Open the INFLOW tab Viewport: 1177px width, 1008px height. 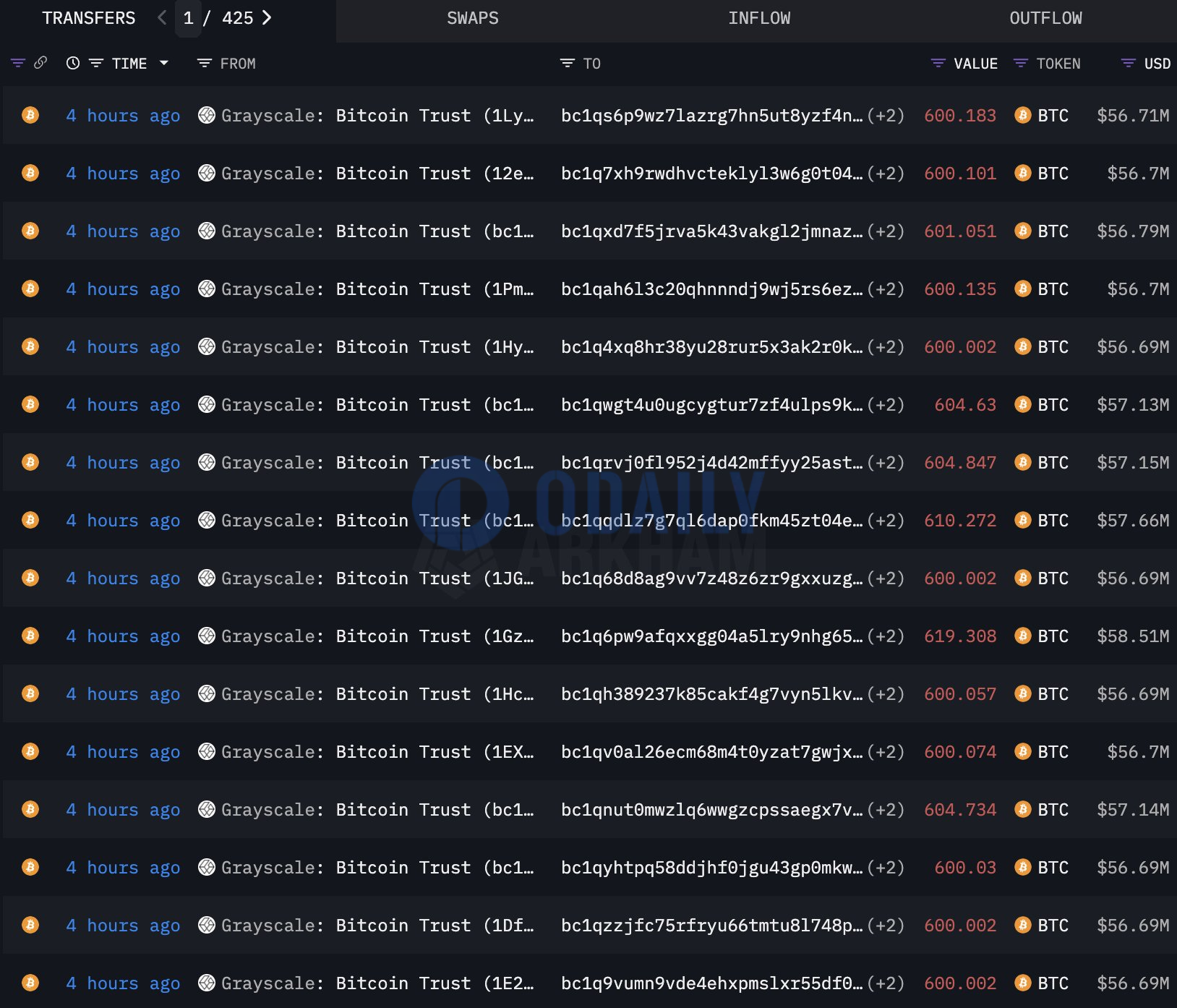pyautogui.click(x=759, y=18)
